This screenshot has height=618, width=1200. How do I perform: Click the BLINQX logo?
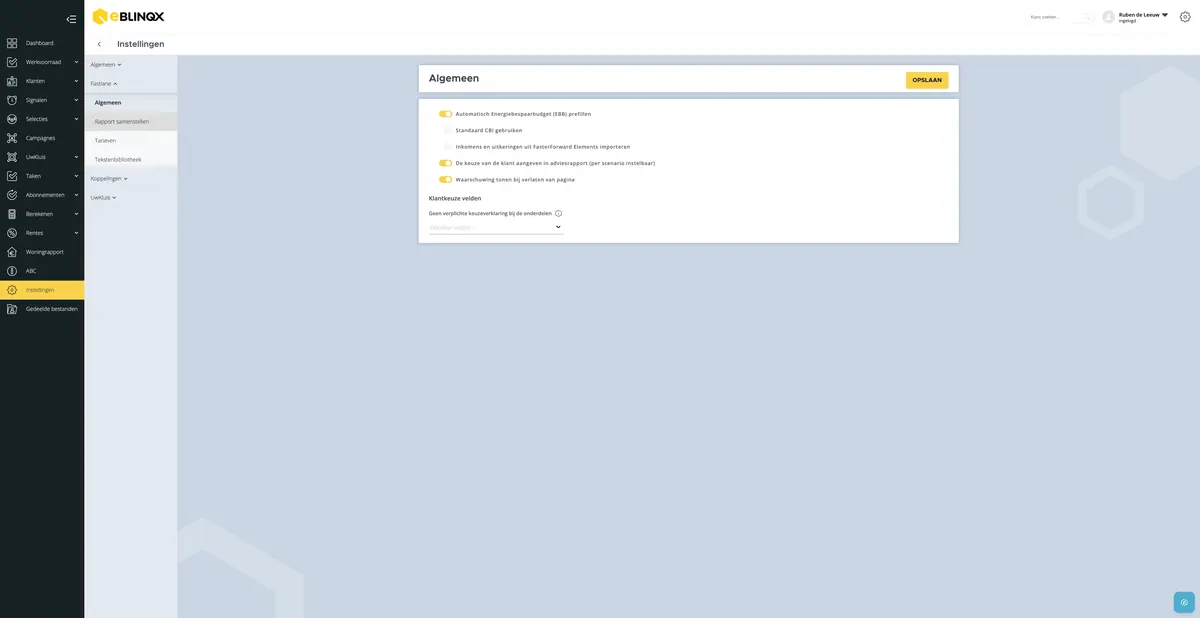[x=129, y=17]
